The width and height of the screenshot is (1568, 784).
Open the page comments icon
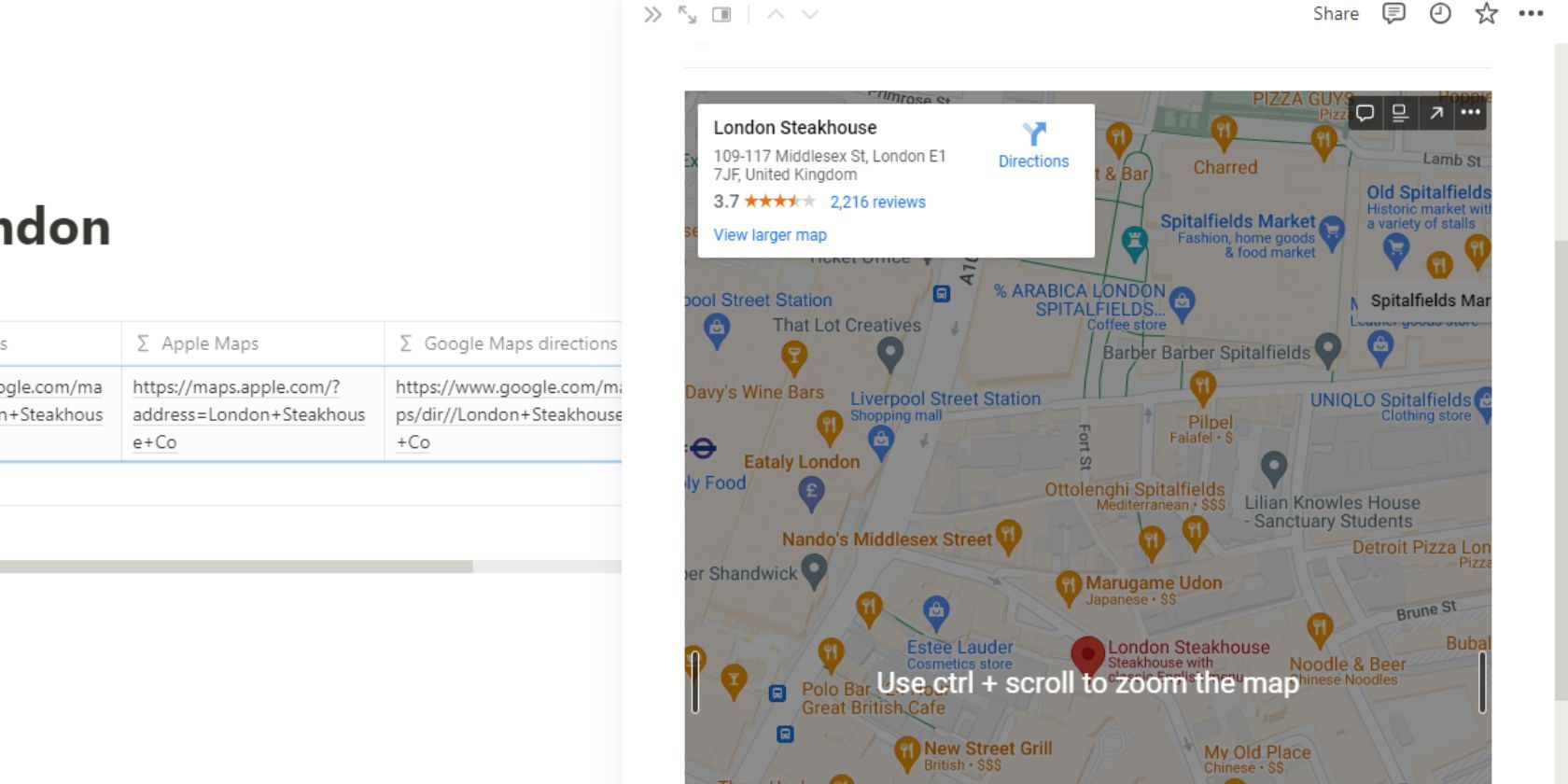click(x=1393, y=14)
